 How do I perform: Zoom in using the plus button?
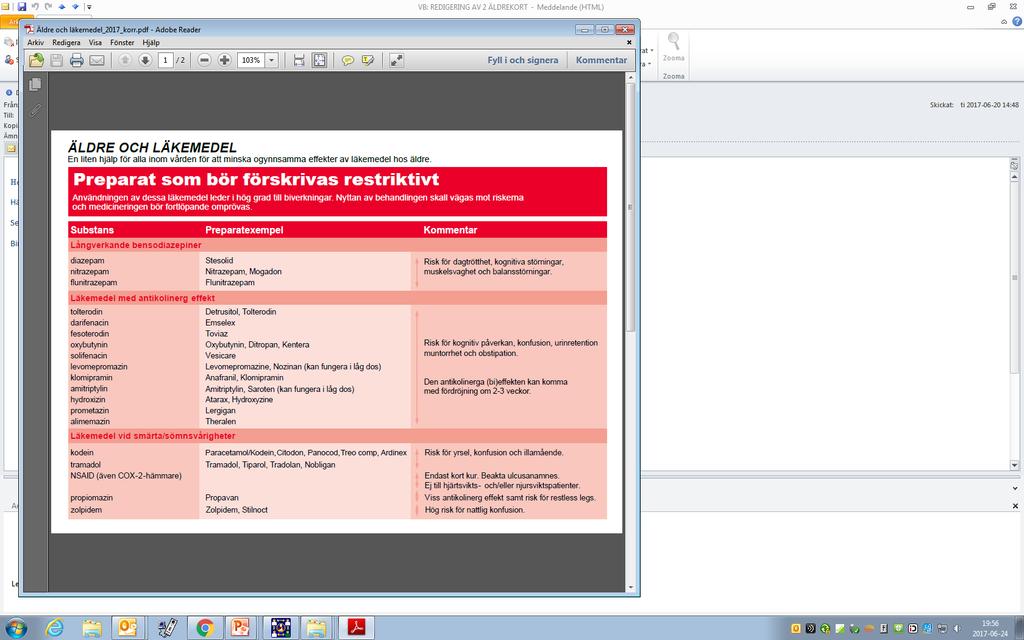[224, 60]
